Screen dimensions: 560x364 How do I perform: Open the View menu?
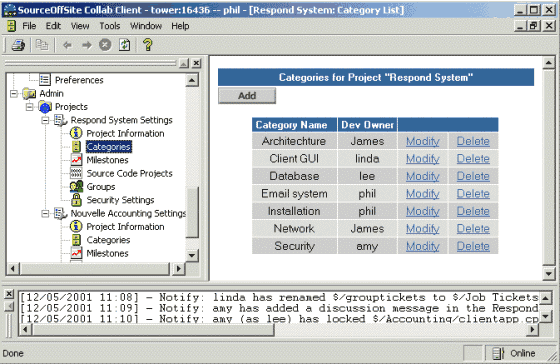coord(80,26)
